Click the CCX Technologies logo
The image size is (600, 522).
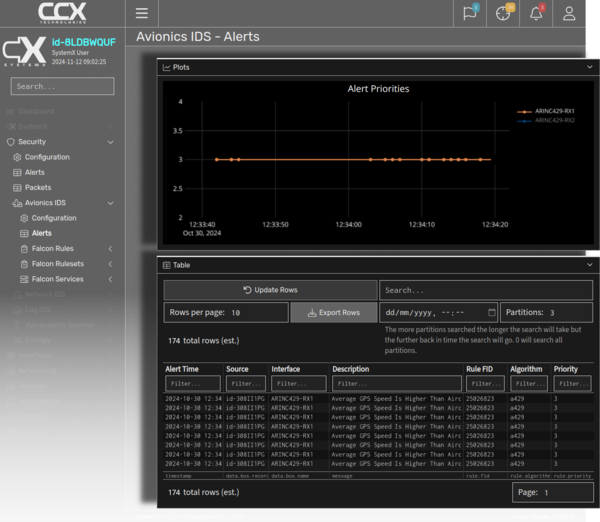[63, 13]
